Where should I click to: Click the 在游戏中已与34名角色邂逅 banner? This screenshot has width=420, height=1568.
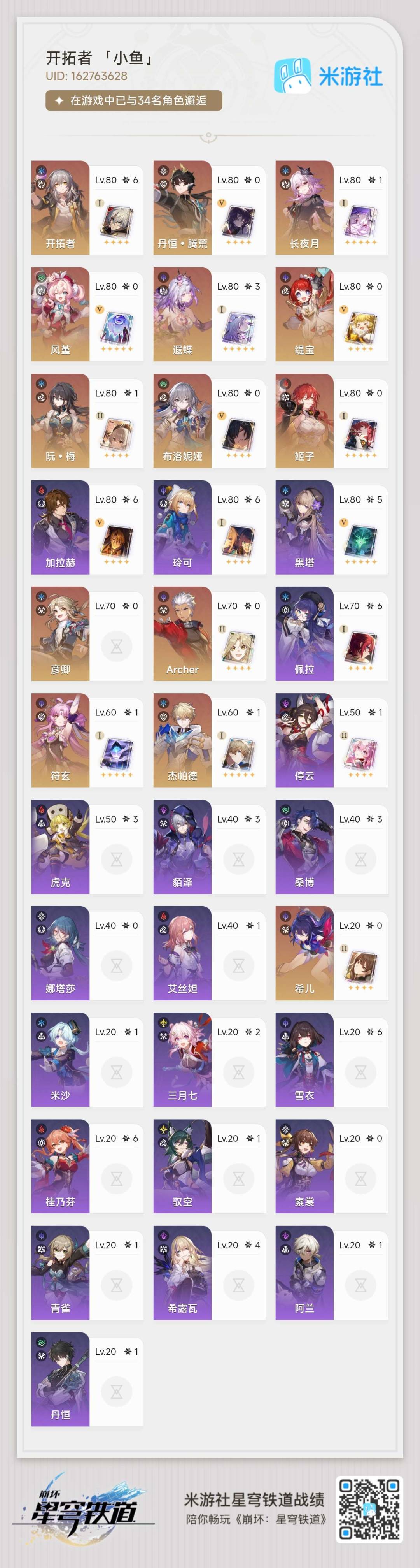(134, 100)
